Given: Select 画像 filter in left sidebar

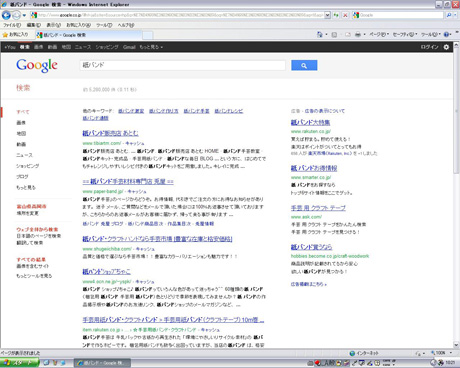Looking at the screenshot, I should (21, 123).
